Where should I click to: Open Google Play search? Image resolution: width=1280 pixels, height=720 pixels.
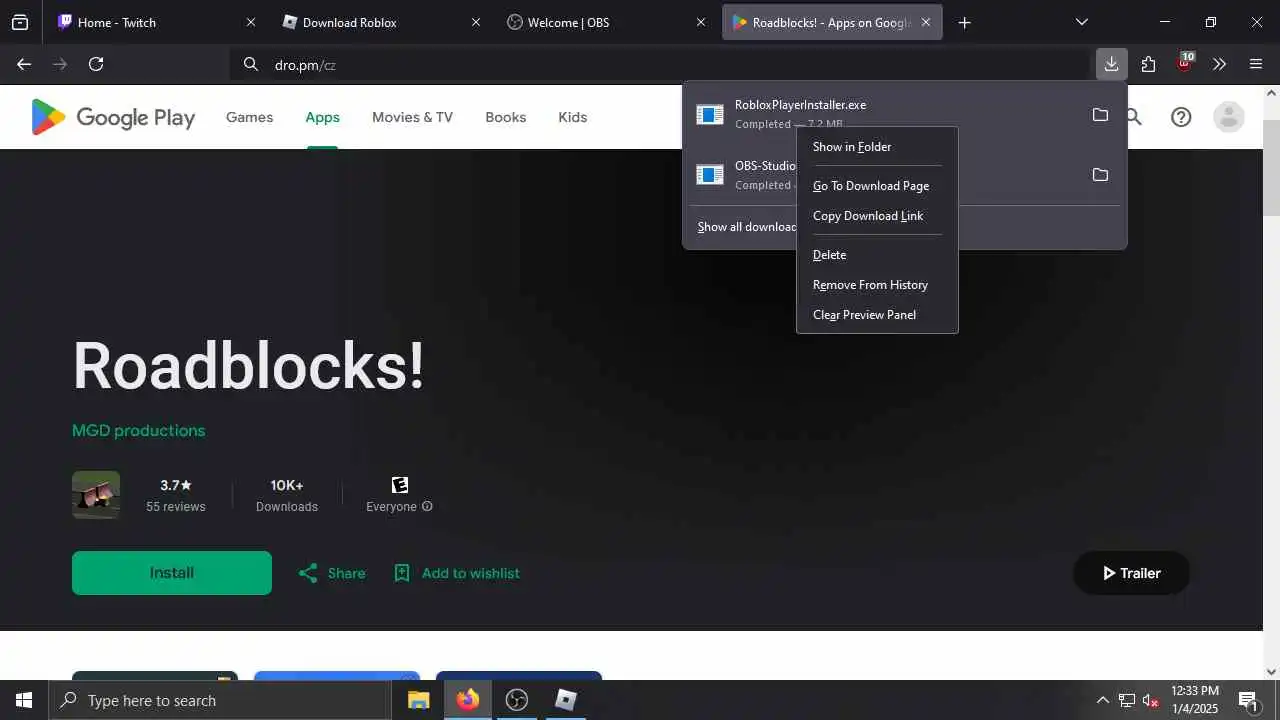pyautogui.click(x=1134, y=117)
